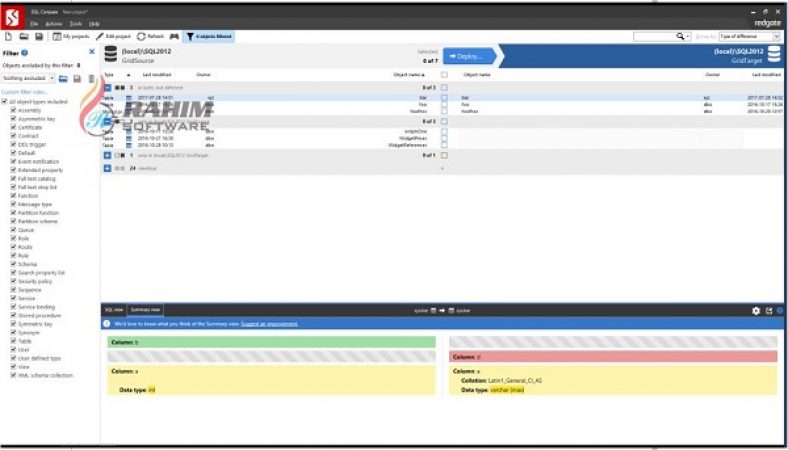Click the binoculars find icon in toolbar
The width and height of the screenshot is (788, 450).
174,37
